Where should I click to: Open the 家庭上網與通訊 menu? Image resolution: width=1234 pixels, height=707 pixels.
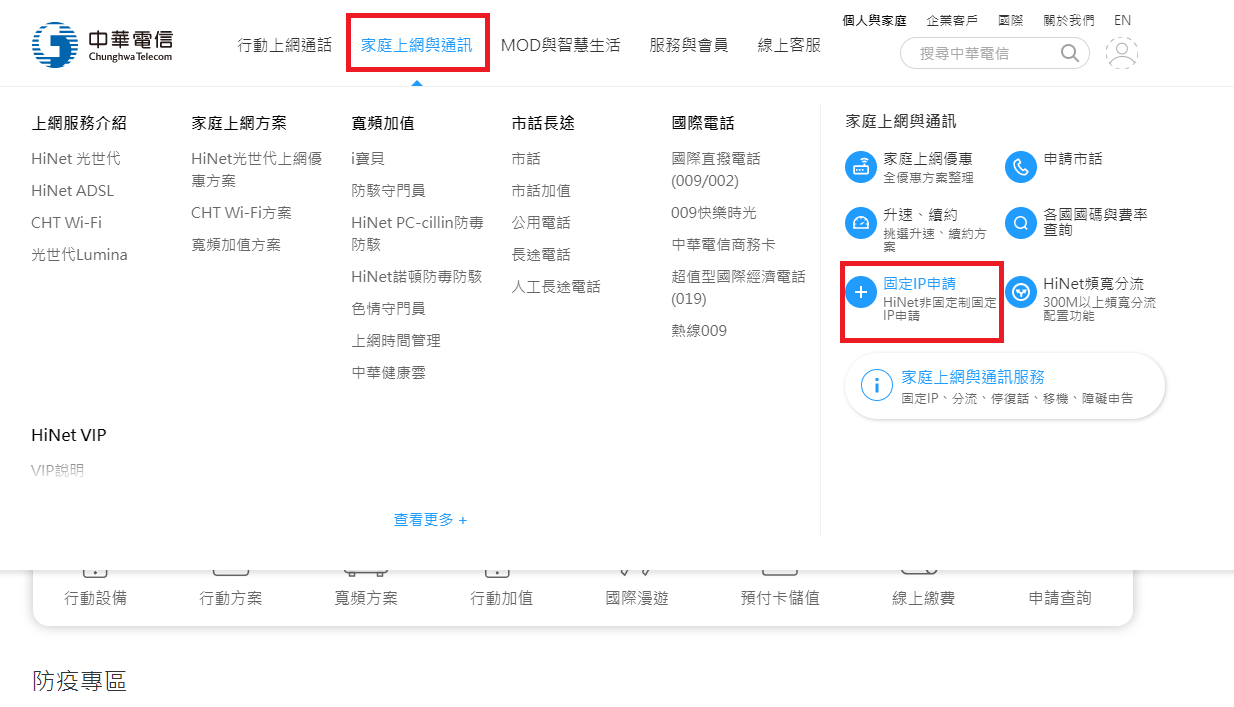417,45
